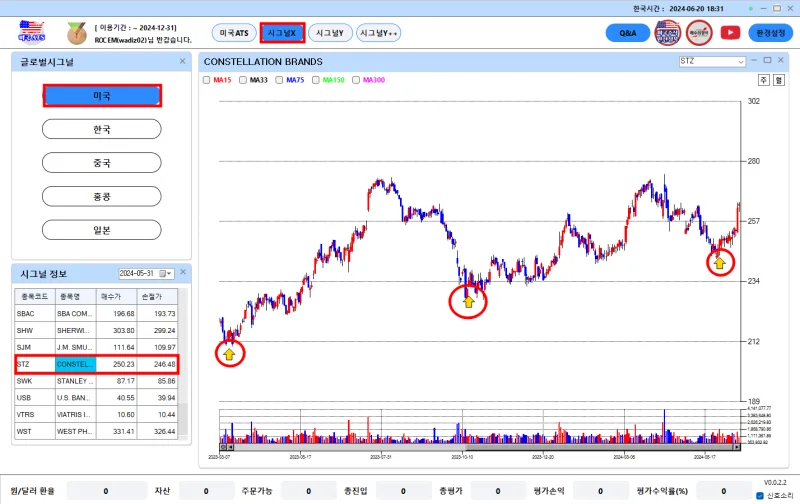Minimize the CONSTELLATION BRANDS chart panel
This screenshot has width=800, height=504.
754,60
